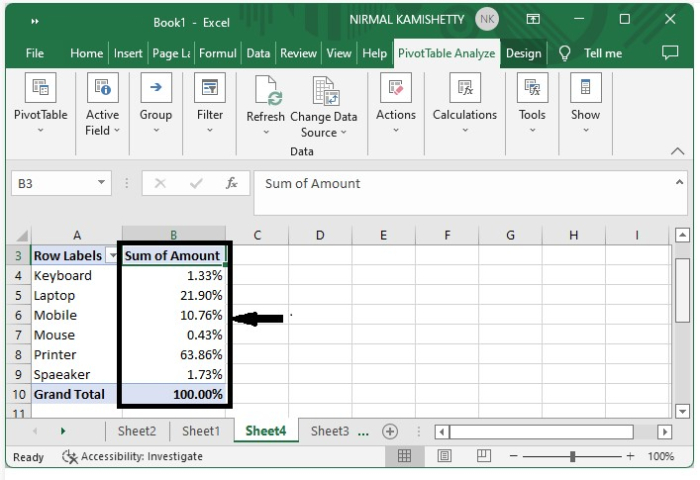Switch to the Home tab
Screen dimensions: 700x480
click(87, 53)
